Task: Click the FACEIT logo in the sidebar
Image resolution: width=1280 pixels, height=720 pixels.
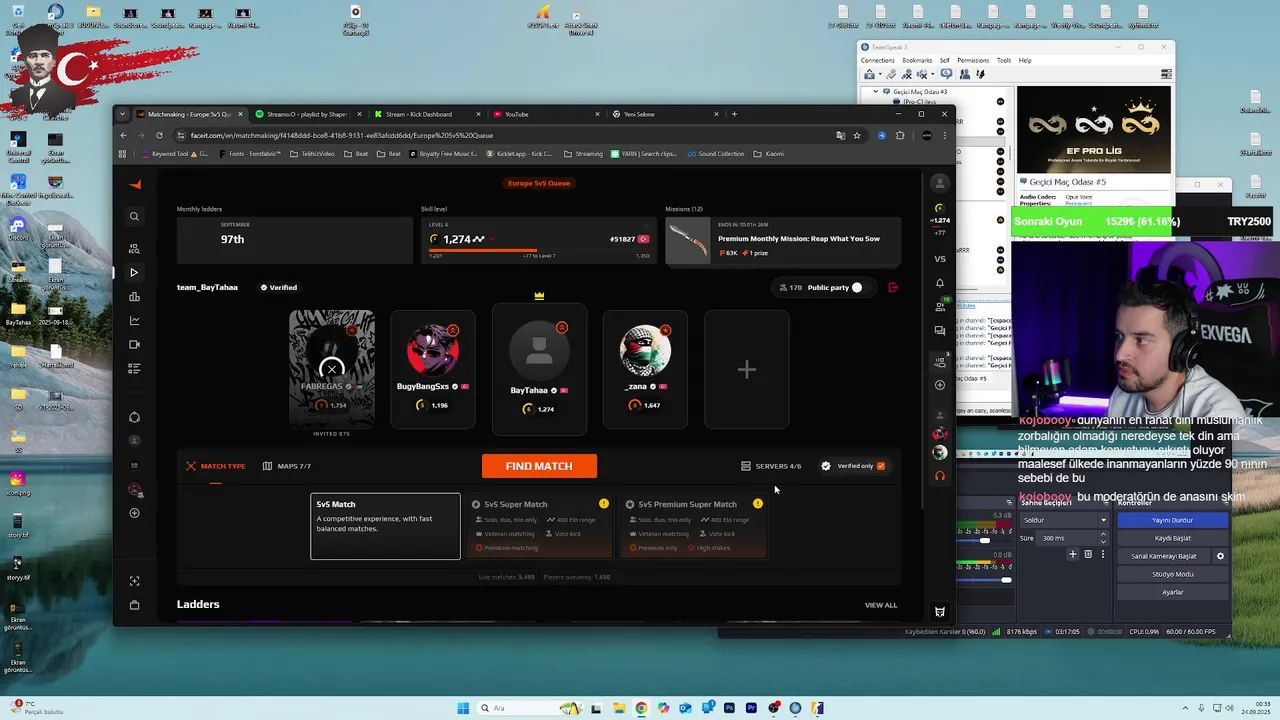Action: pyautogui.click(x=135, y=184)
